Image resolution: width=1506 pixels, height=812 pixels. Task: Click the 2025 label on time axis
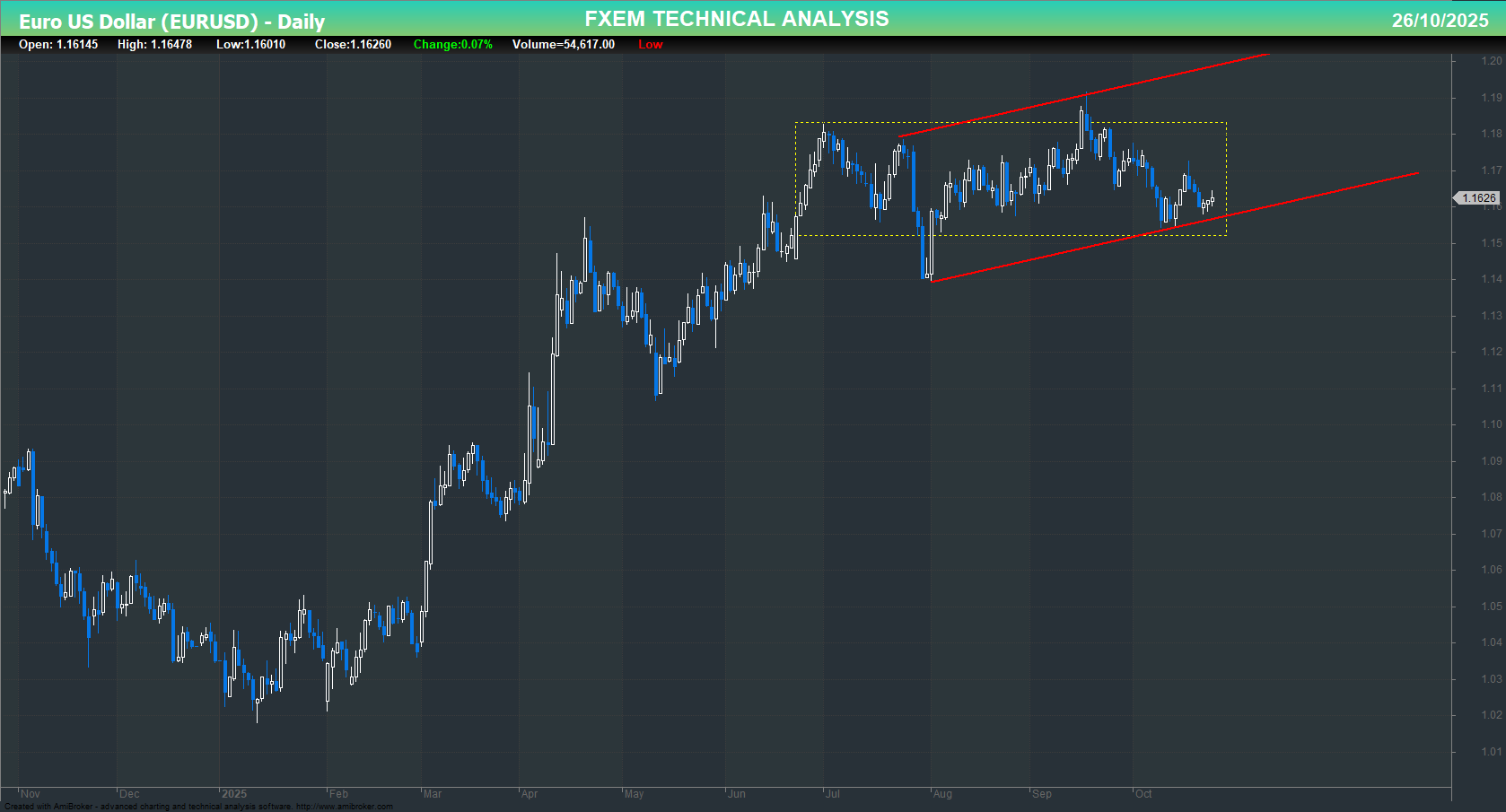pyautogui.click(x=234, y=793)
